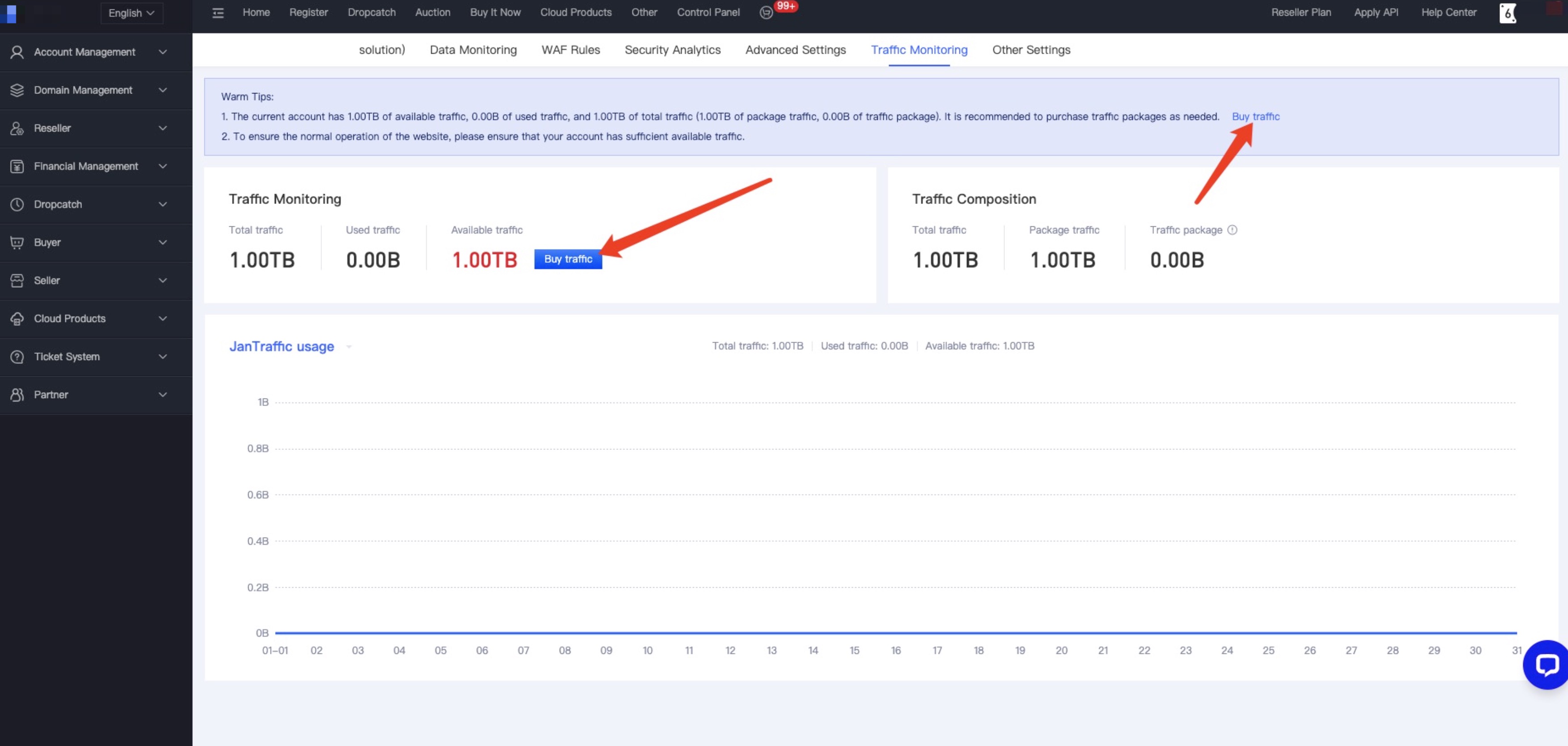Click the partially visible solution) tab
This screenshot has height=746, width=1568.
(x=381, y=50)
